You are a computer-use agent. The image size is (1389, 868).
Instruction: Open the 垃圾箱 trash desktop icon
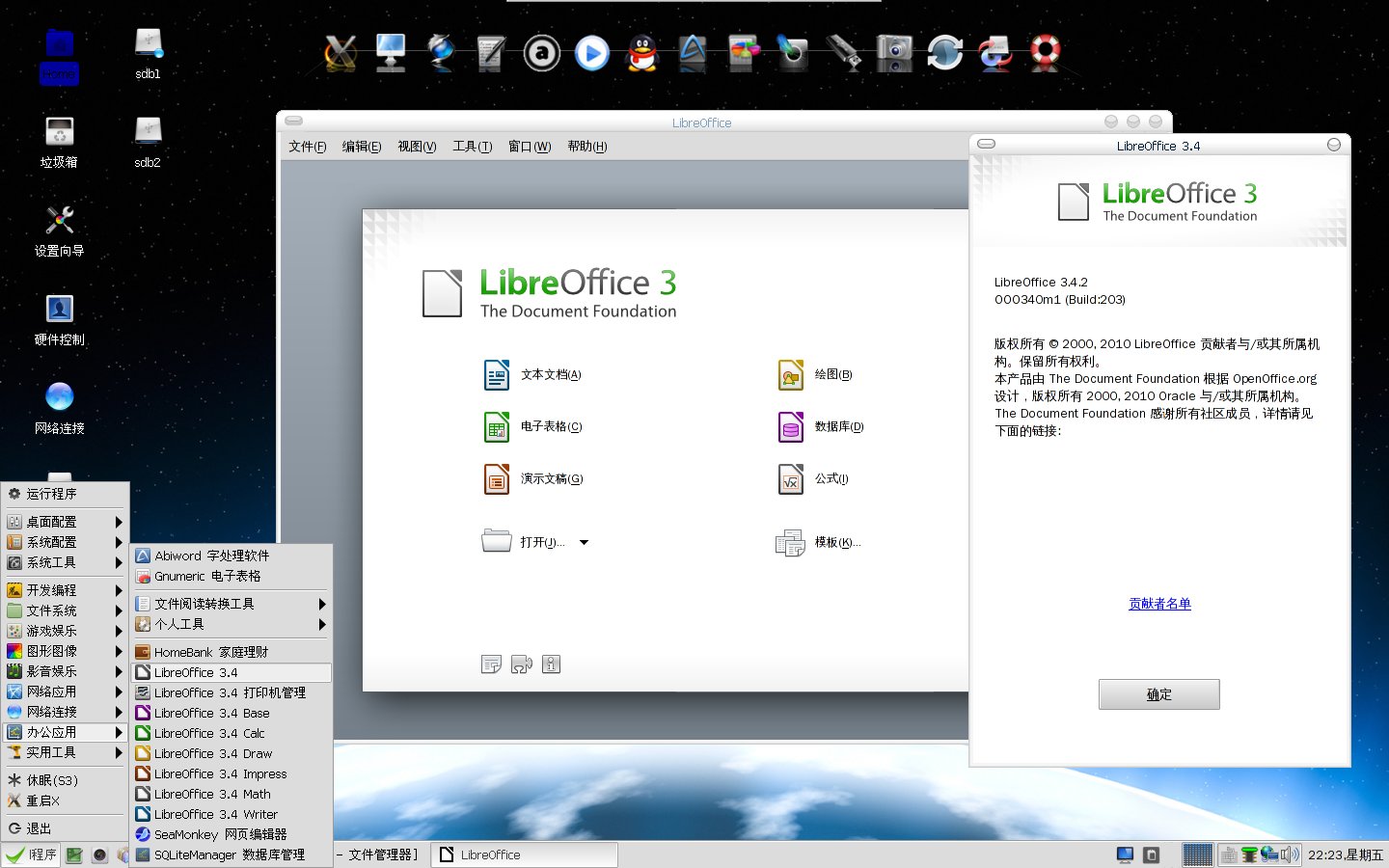click(x=59, y=142)
